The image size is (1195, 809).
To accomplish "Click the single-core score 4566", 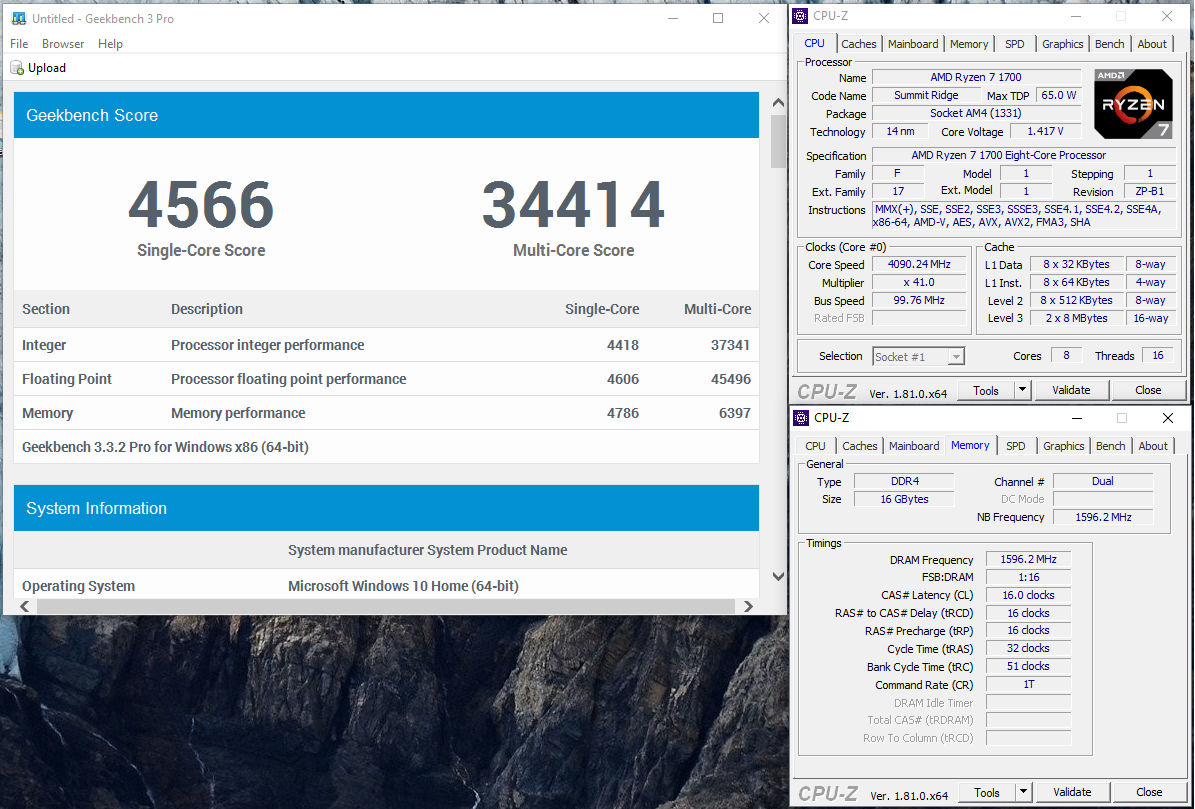I will [200, 204].
